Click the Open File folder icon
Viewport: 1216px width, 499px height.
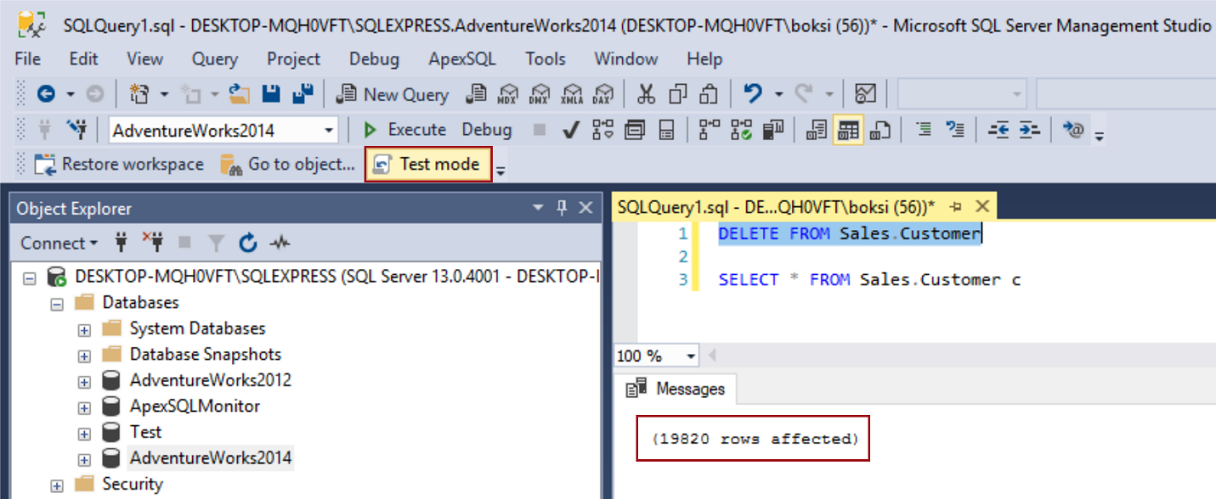click(x=240, y=94)
